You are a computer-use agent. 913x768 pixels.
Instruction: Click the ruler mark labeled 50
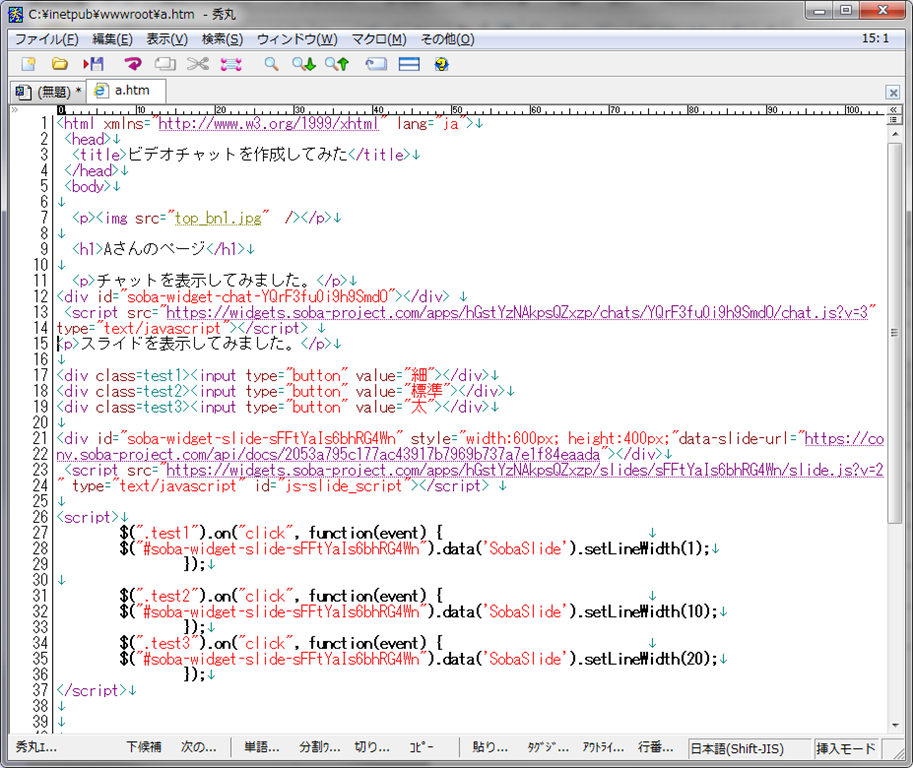[x=456, y=109]
